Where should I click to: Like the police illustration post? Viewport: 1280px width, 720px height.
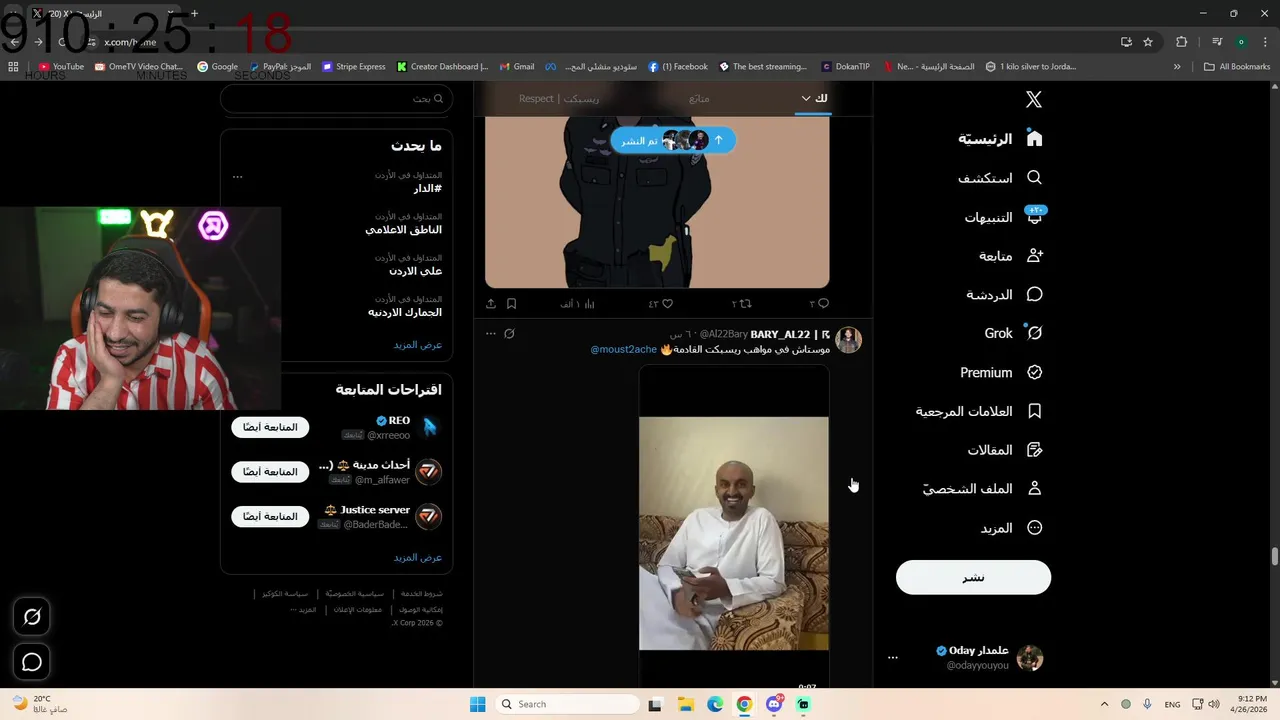point(661,303)
